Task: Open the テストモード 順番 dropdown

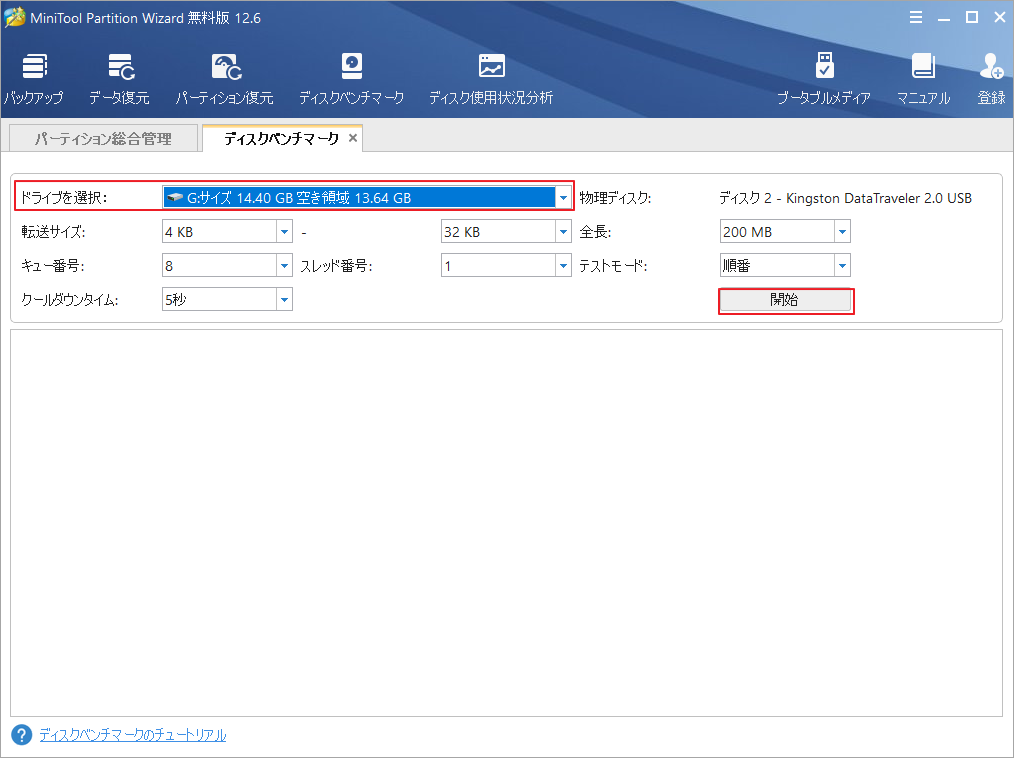Action: [x=842, y=265]
